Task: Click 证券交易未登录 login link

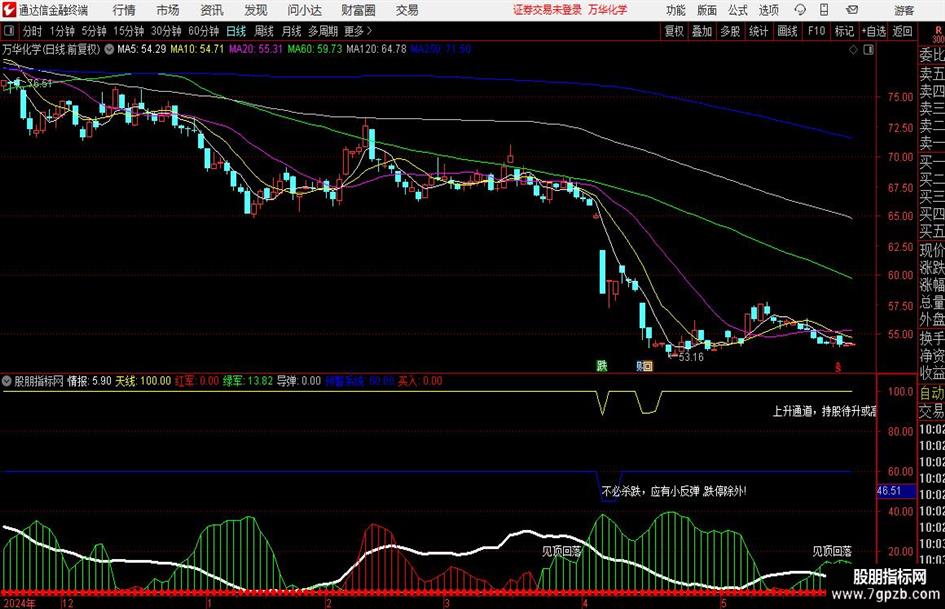Action: coord(547,10)
